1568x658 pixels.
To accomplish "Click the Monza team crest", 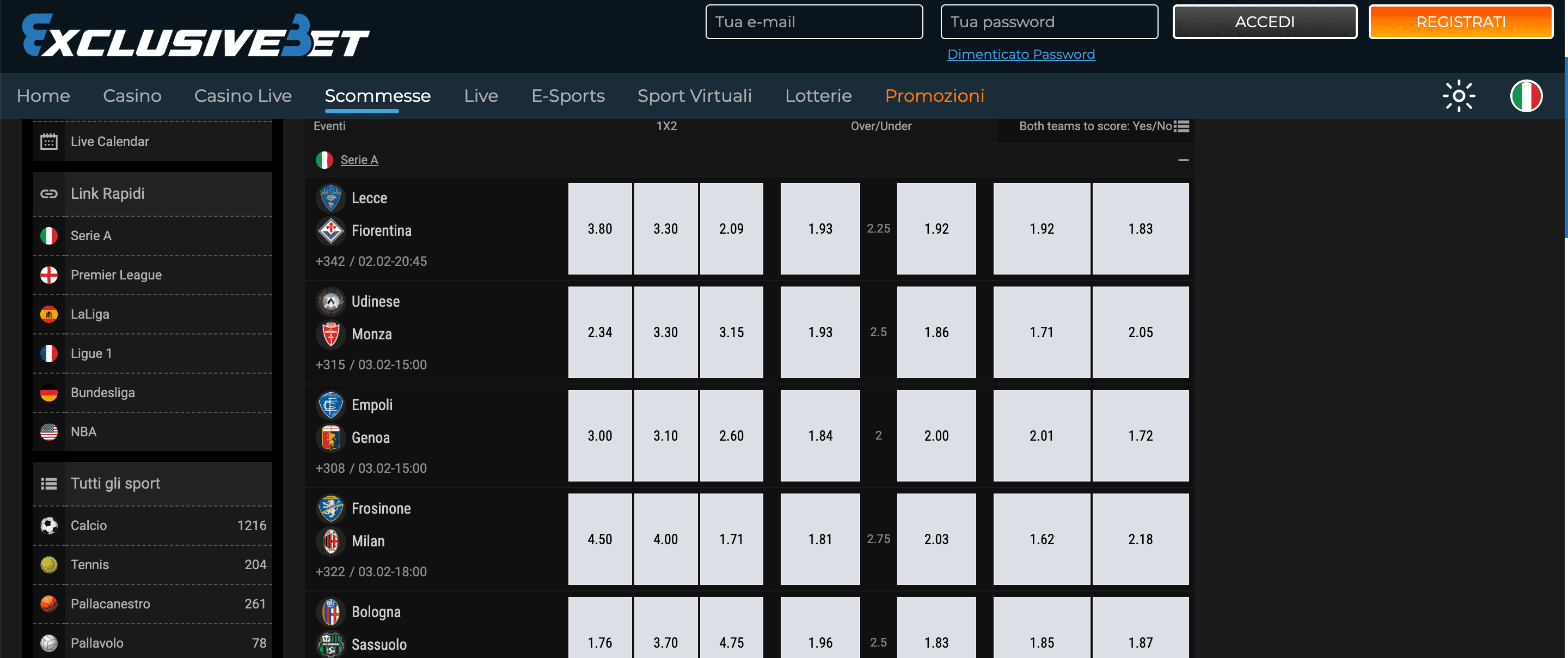I will click(330, 334).
